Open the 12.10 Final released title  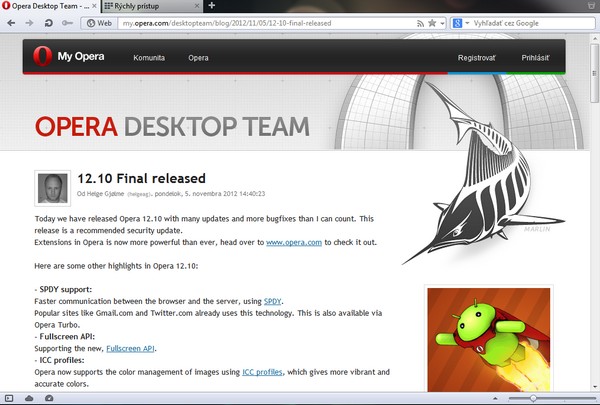(142, 178)
